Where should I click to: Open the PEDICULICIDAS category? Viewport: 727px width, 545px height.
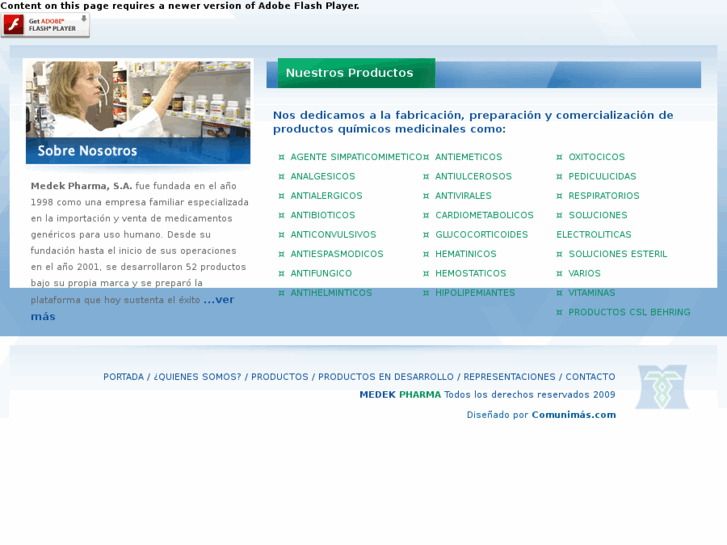coord(602,176)
